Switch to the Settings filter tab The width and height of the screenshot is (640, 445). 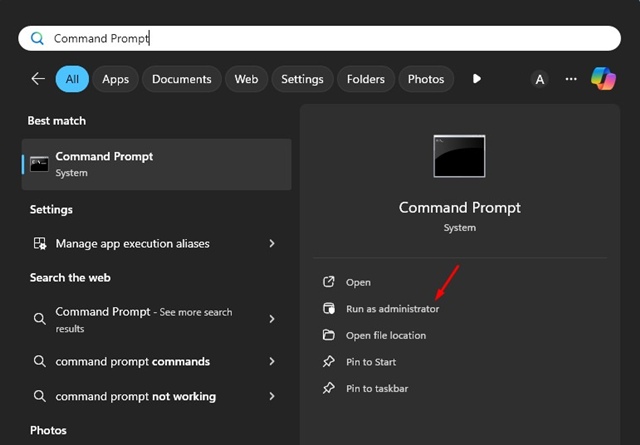click(x=302, y=79)
